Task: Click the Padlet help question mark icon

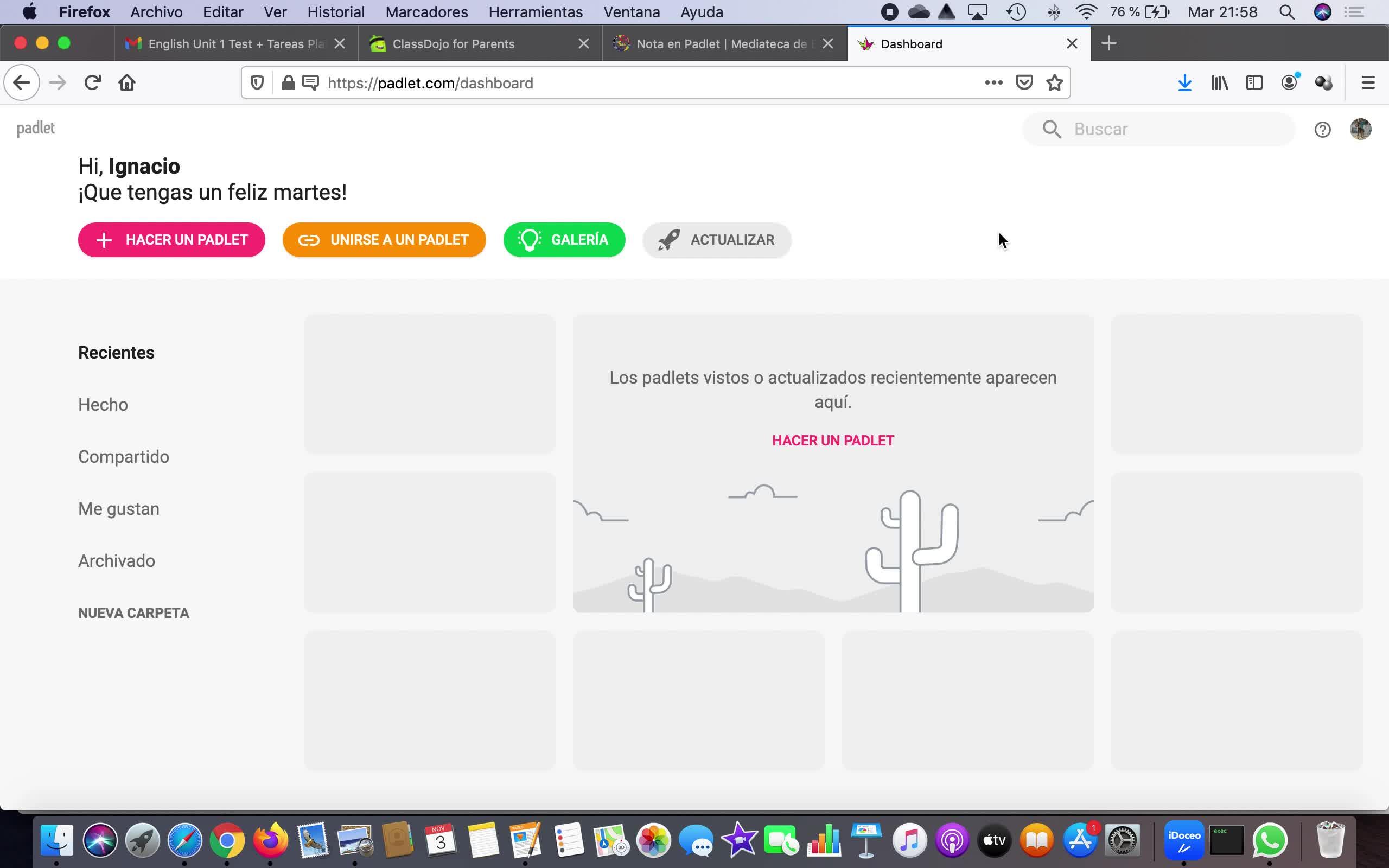Action: [1322, 130]
